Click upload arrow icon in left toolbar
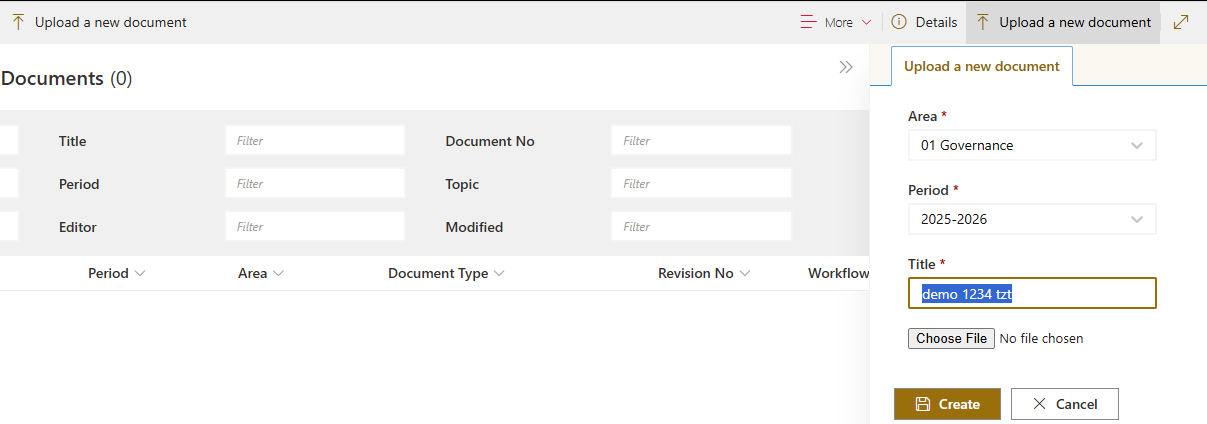 18,22
